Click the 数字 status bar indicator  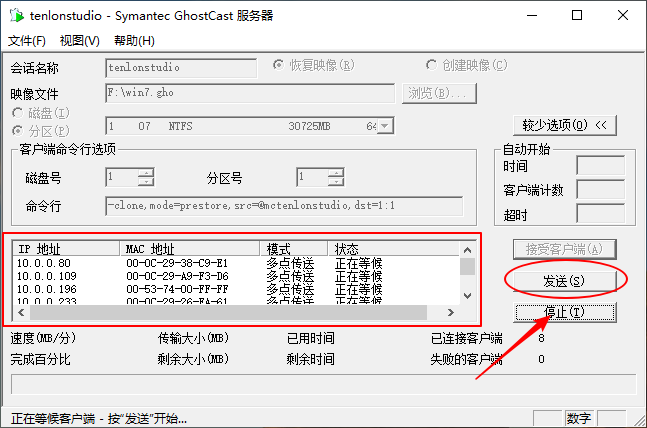coord(579,419)
